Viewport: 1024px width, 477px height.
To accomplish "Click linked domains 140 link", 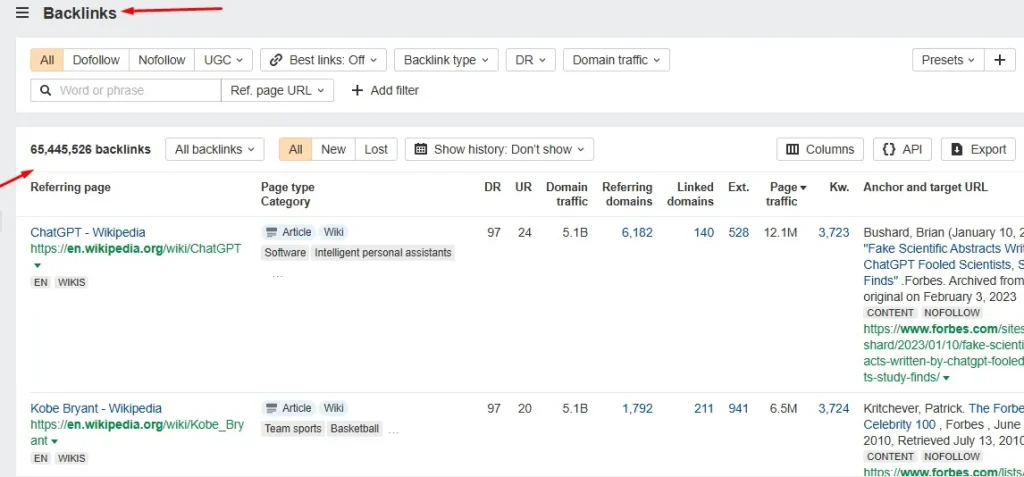I will 703,232.
